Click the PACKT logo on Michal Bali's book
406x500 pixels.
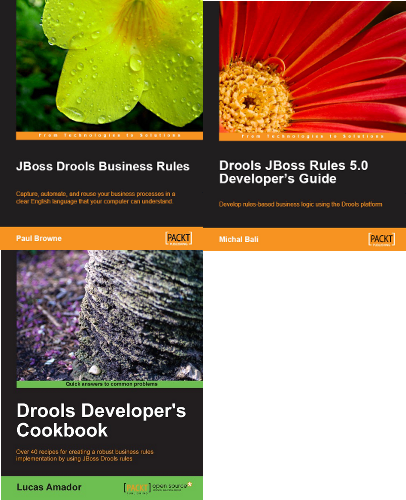[x=382, y=239]
